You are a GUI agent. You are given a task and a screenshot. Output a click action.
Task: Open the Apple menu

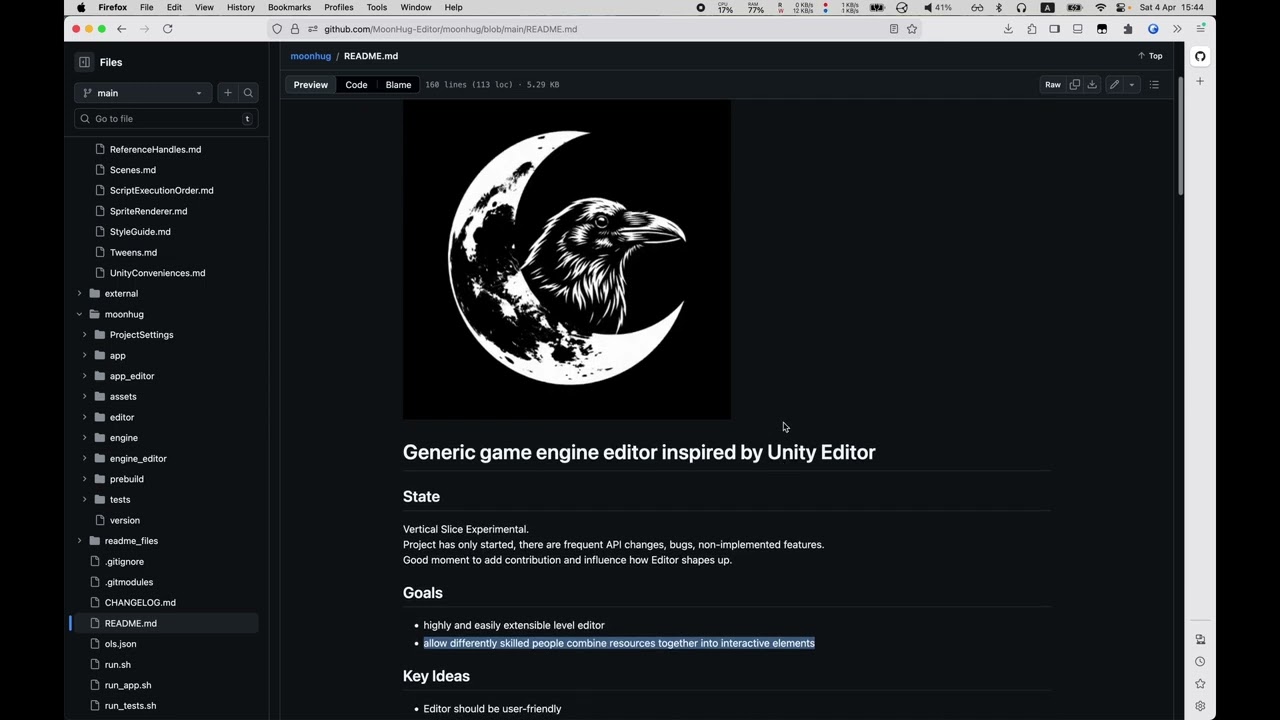[x=81, y=7]
